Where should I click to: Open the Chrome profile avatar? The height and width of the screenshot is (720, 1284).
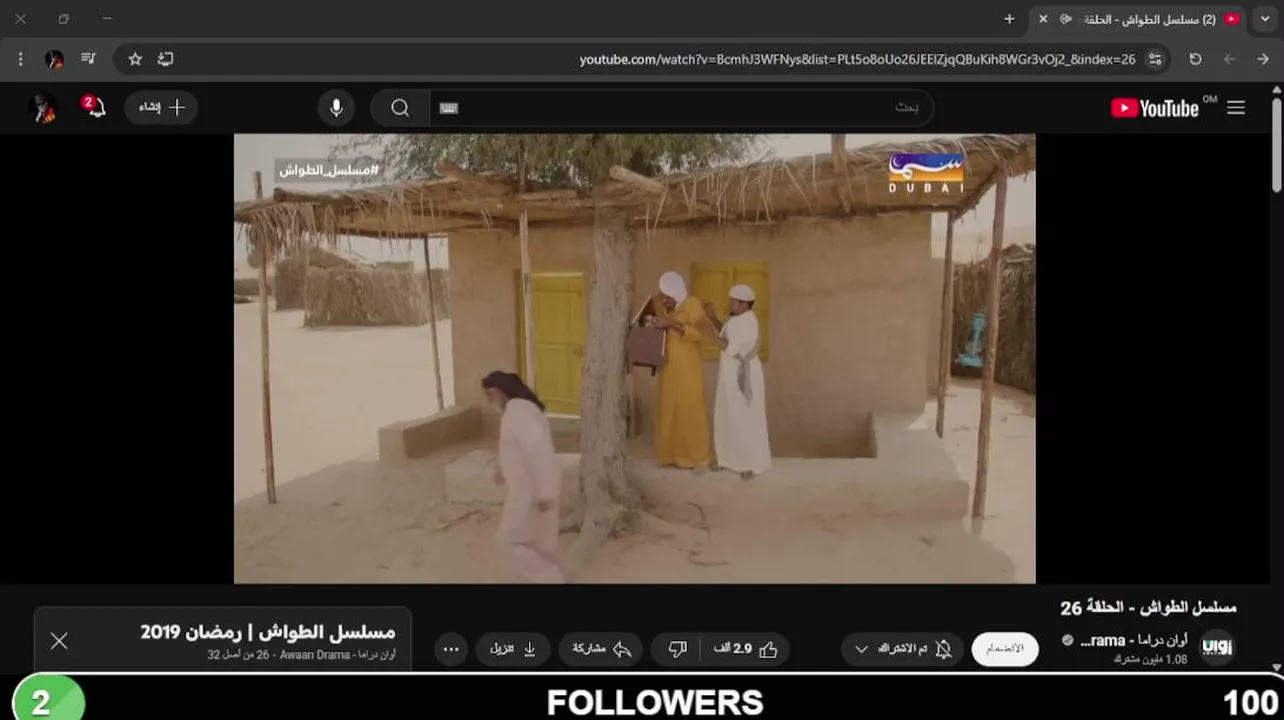pyautogui.click(x=55, y=59)
